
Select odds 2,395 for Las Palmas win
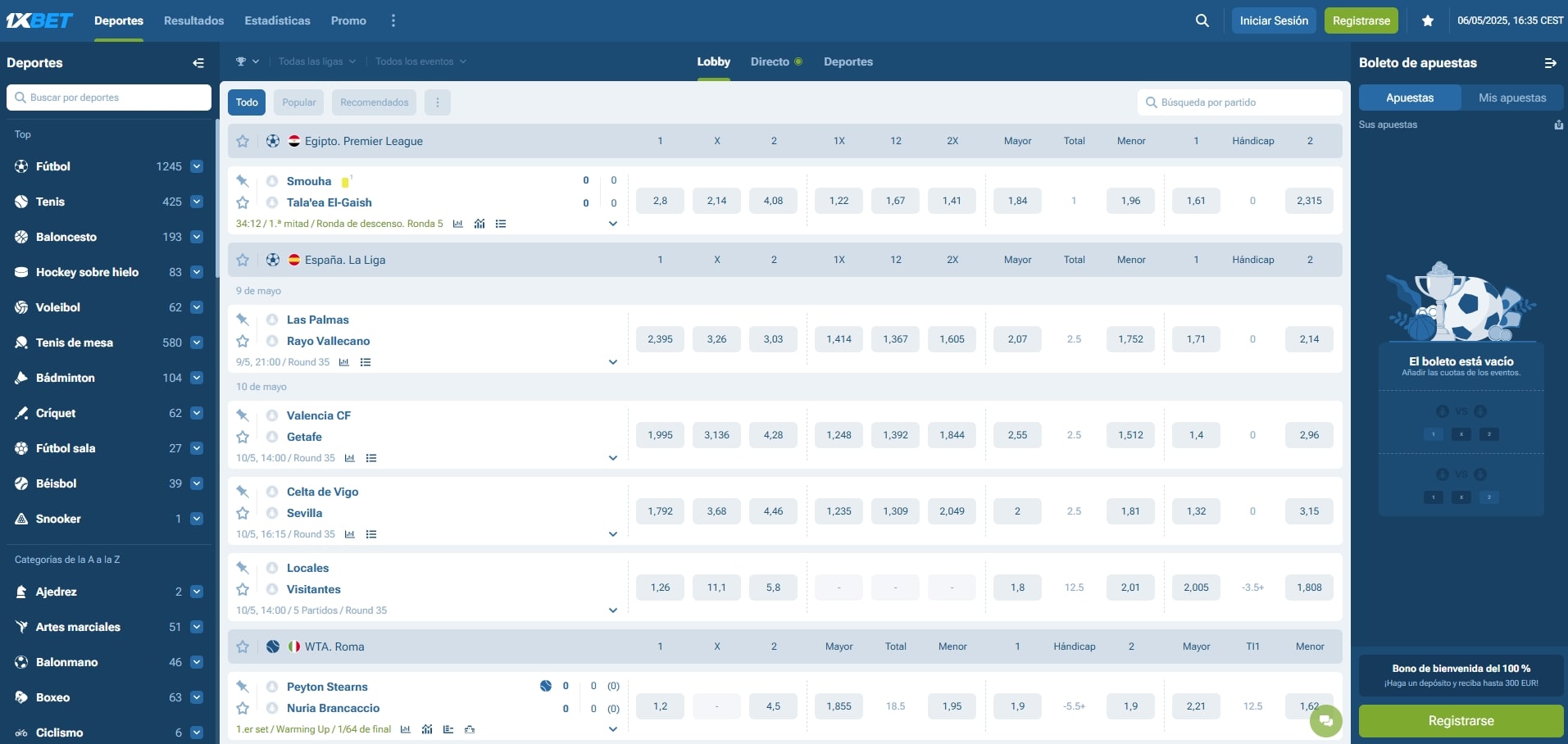660,339
